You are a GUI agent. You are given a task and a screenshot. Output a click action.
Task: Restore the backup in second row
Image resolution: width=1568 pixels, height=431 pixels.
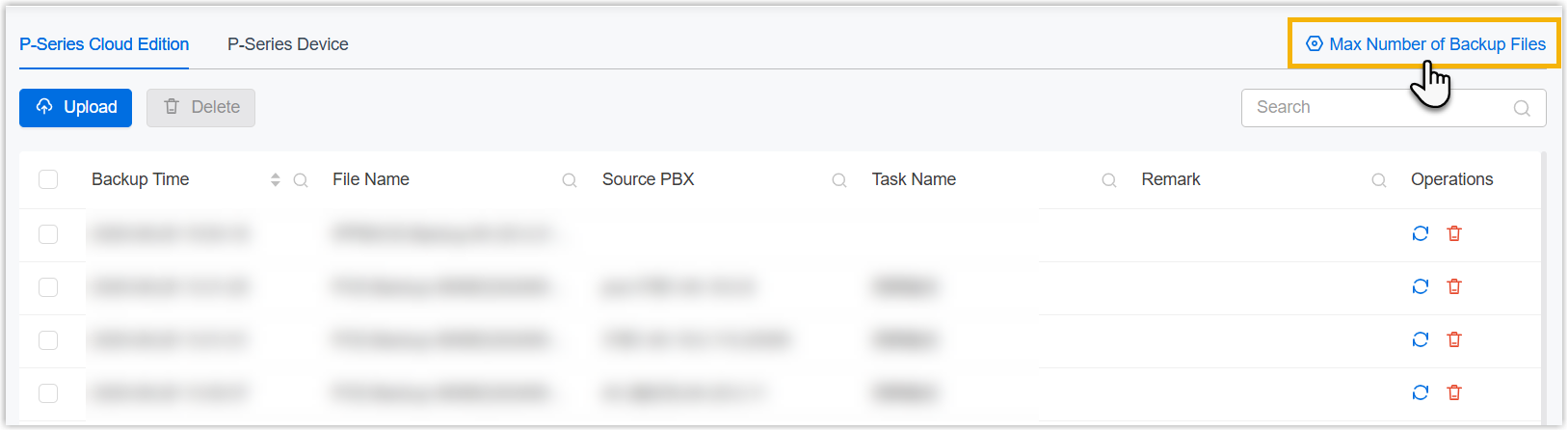[x=1420, y=286]
